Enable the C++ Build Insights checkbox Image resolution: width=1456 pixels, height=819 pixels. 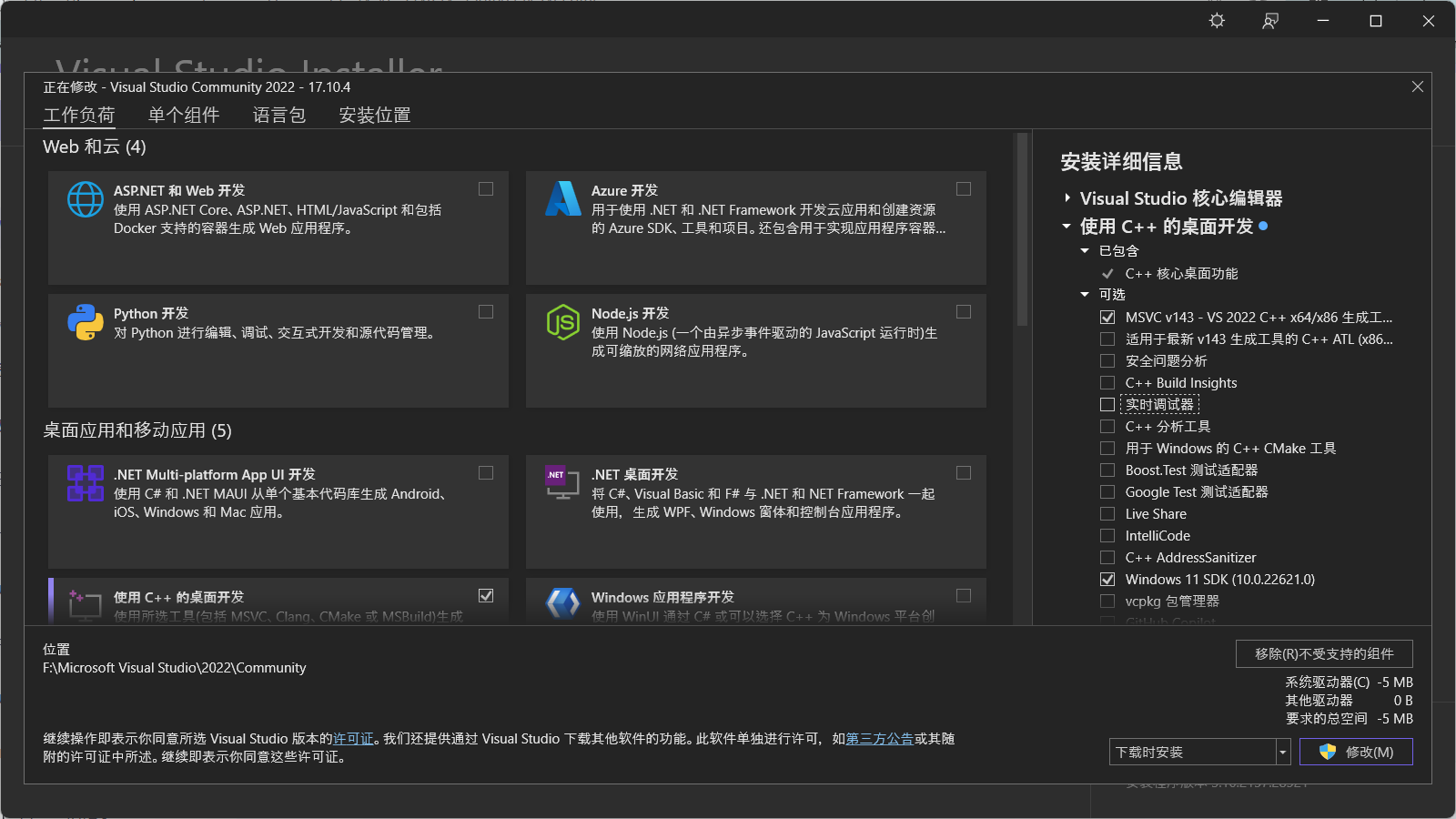pyautogui.click(x=1107, y=382)
